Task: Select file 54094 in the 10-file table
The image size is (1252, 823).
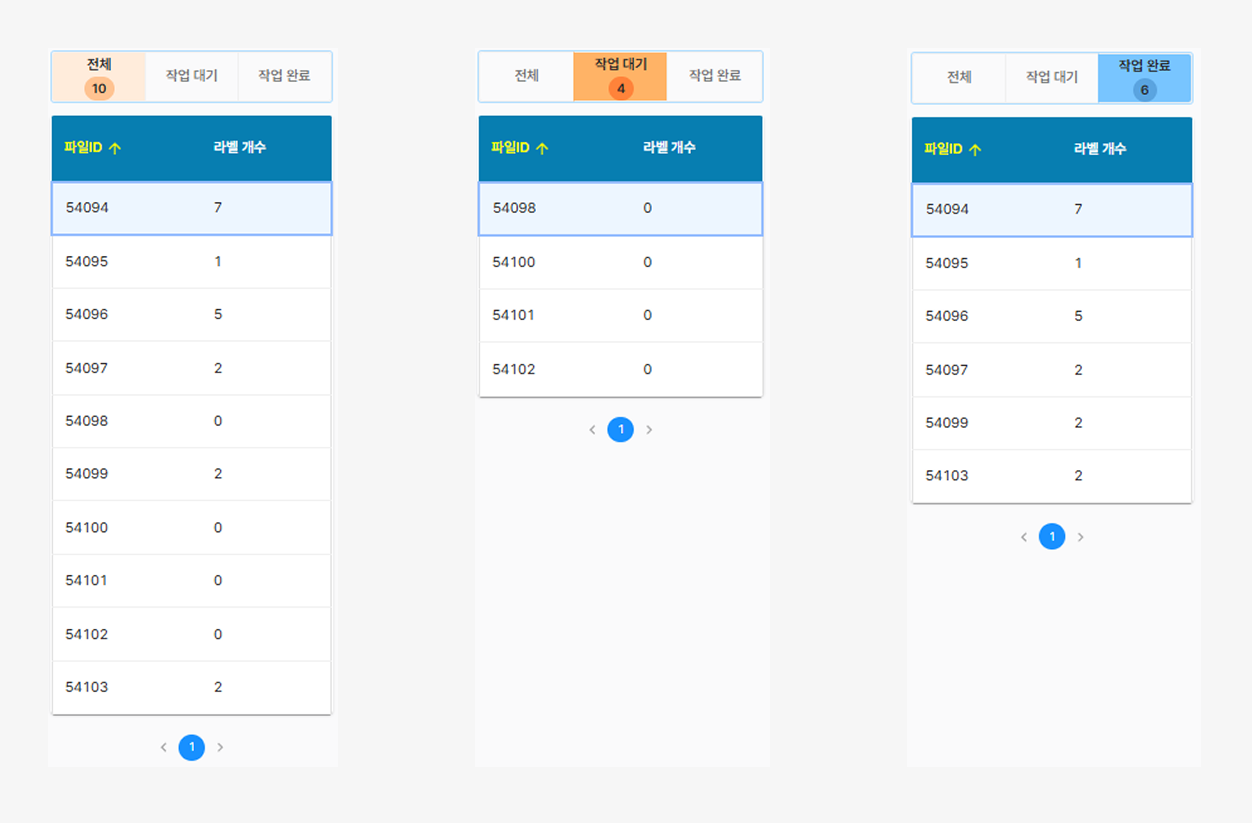Action: (192, 208)
